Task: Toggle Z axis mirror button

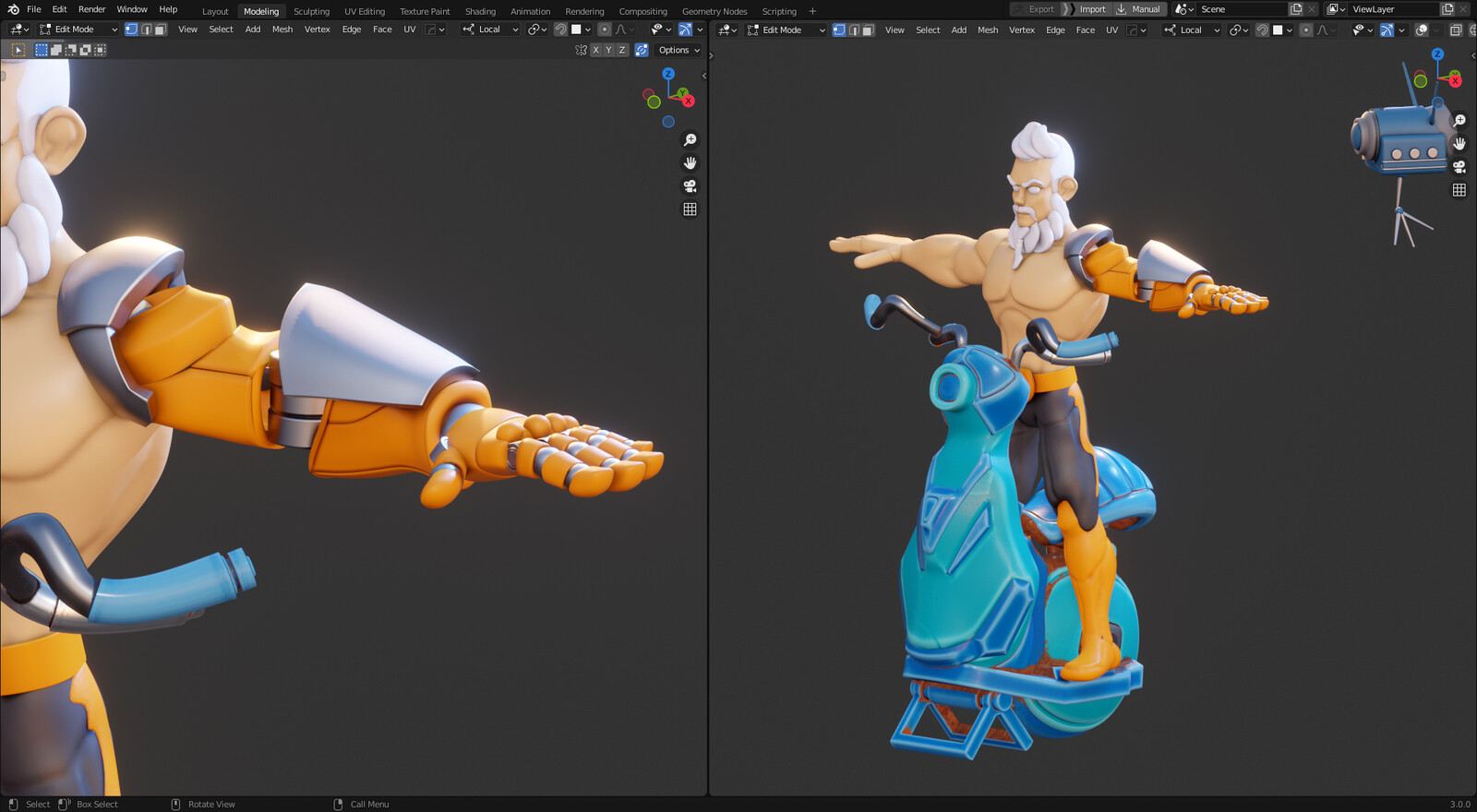Action: (622, 50)
